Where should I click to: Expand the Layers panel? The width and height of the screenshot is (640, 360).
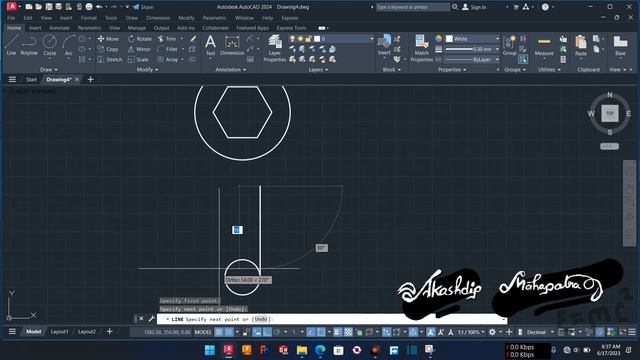click(x=318, y=70)
